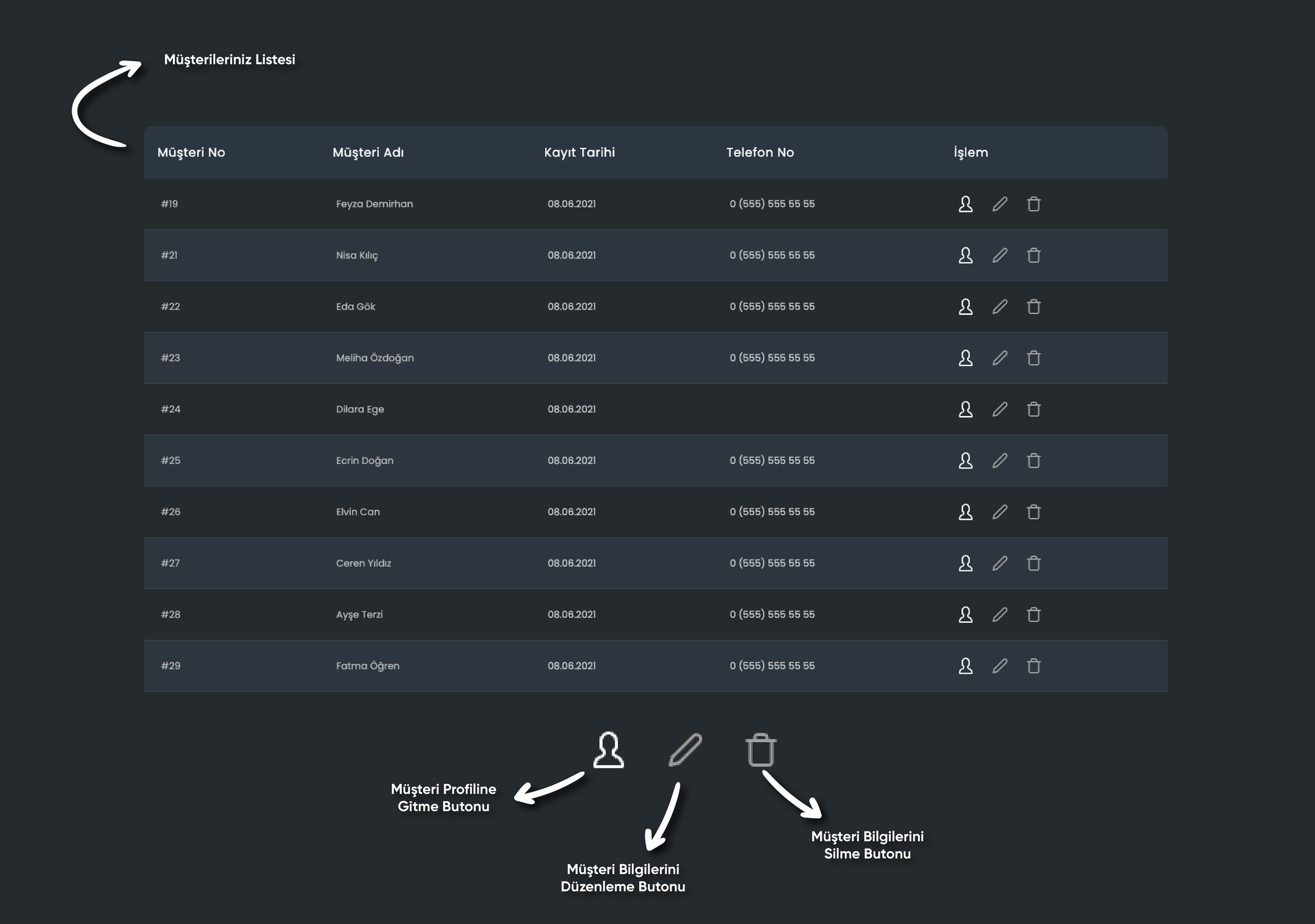Click the phone number in Fatma Öğren's row
Screen dimensions: 1315x924
coord(772,665)
